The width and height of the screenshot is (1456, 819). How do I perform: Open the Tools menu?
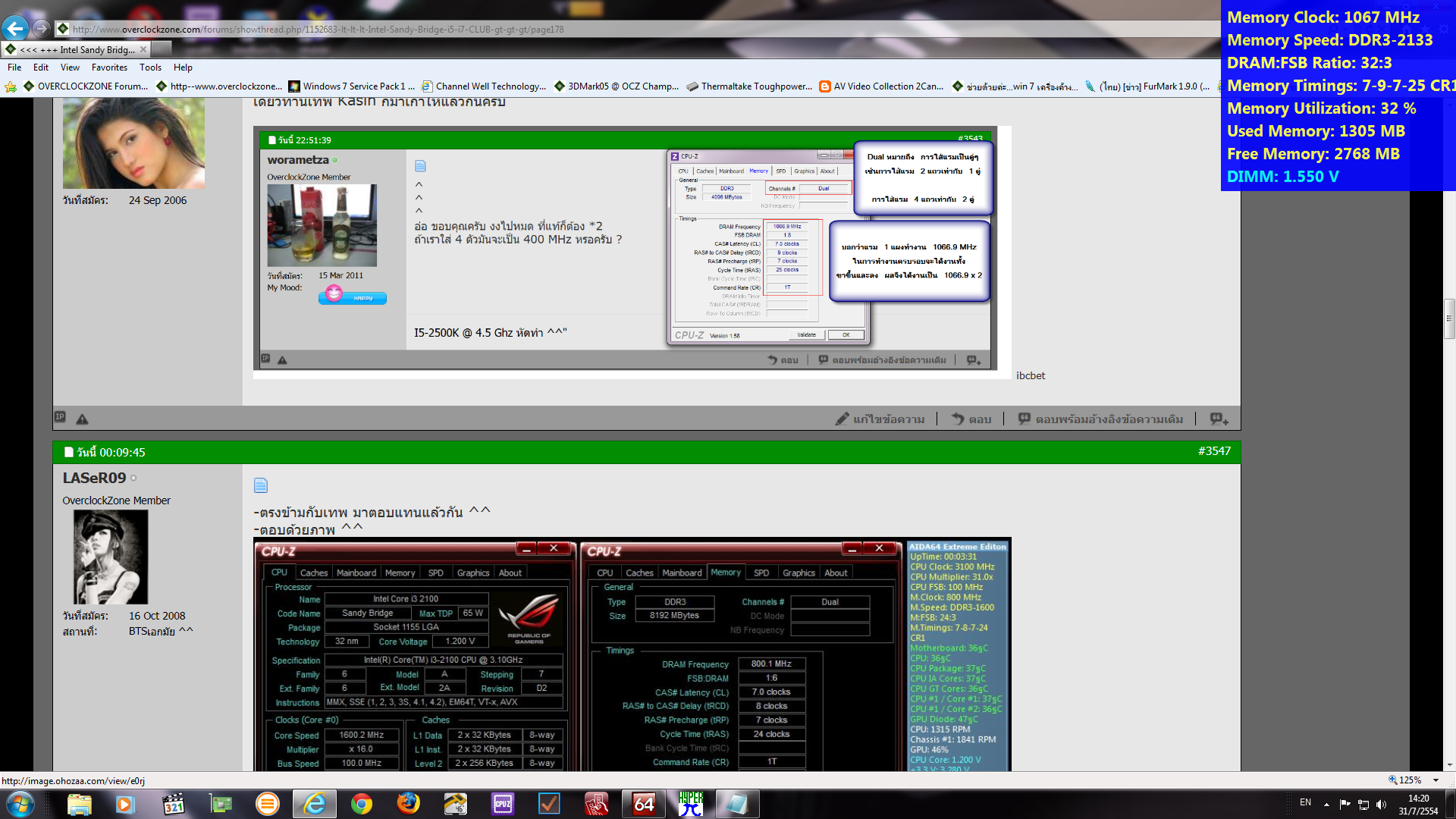pyautogui.click(x=150, y=67)
